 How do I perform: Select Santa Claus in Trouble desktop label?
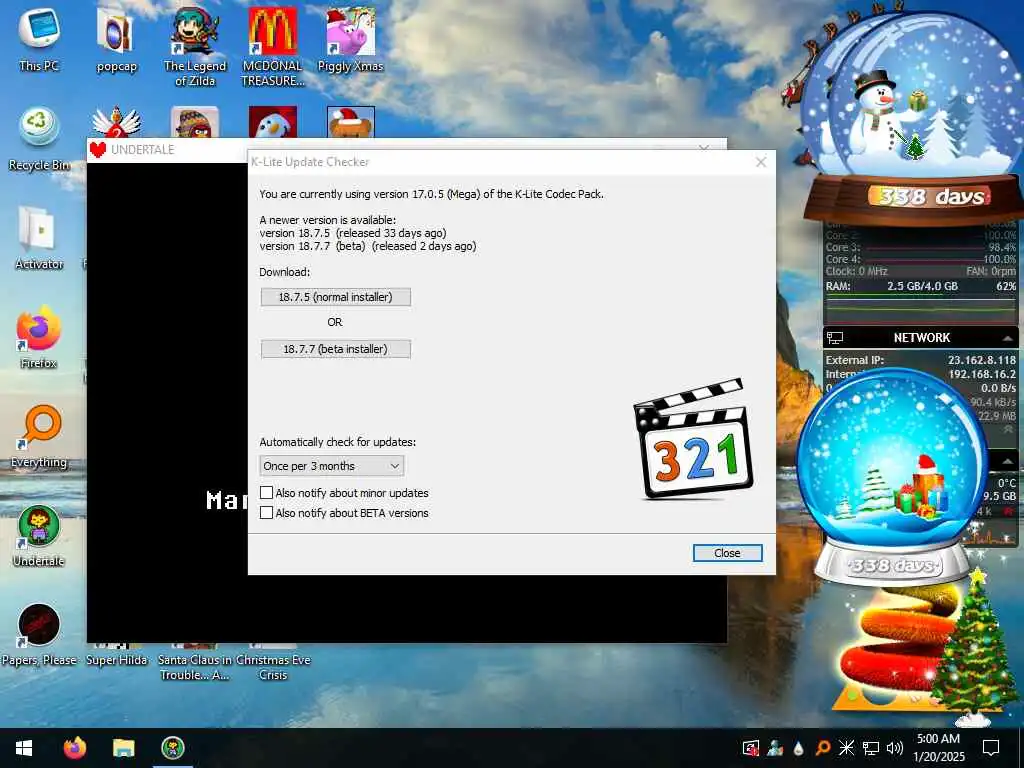tap(195, 667)
